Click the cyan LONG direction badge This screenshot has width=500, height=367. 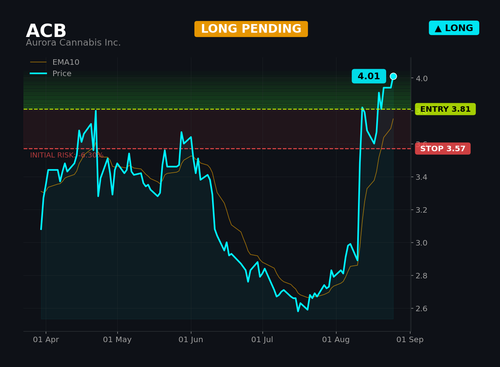click(454, 28)
